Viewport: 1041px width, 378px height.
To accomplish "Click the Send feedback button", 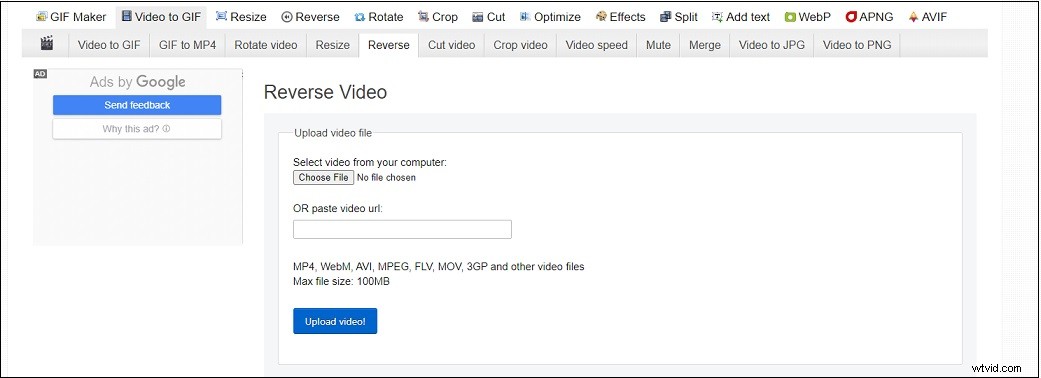I will click(x=137, y=105).
